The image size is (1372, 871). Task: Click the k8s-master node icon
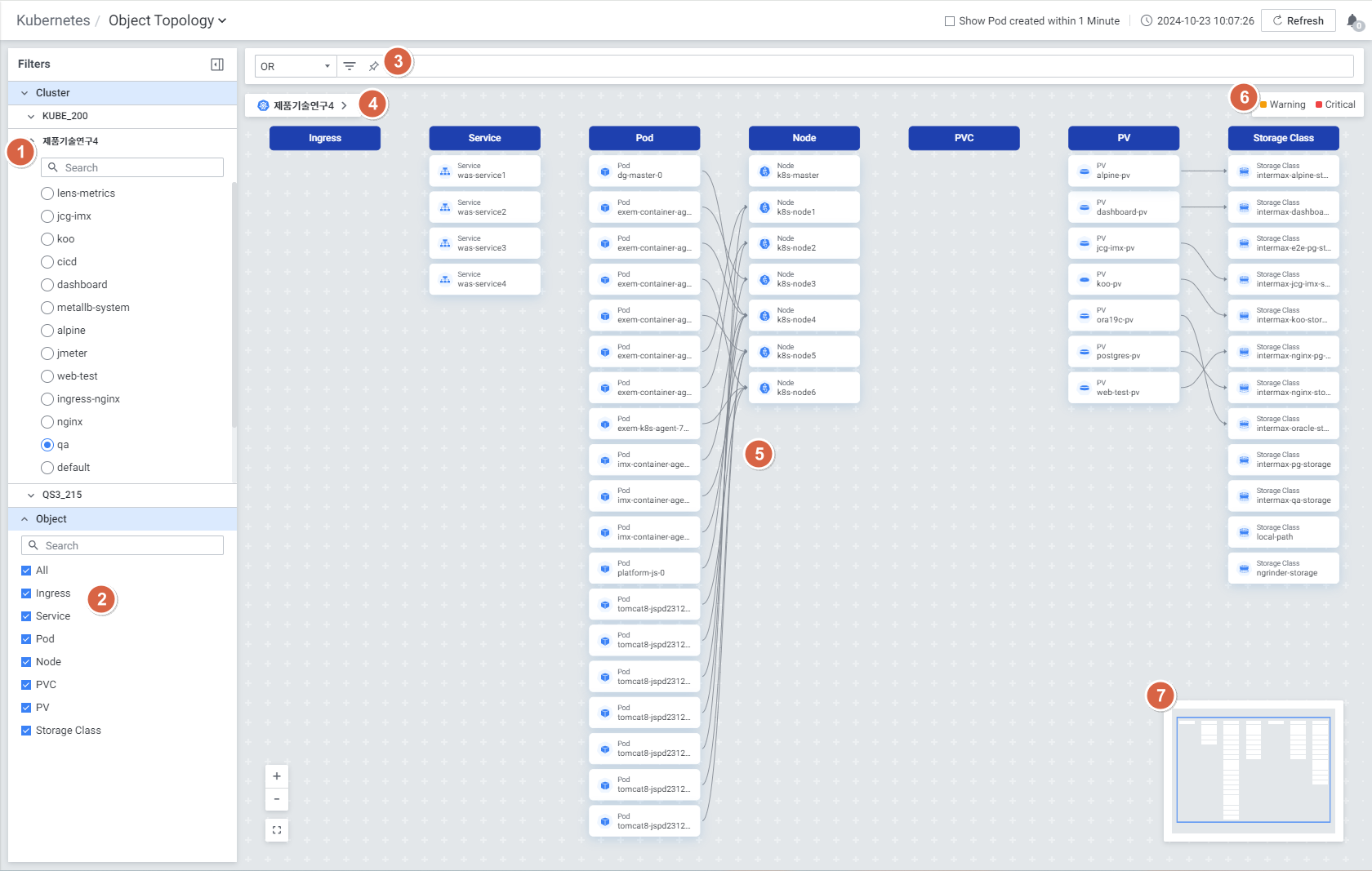click(x=765, y=171)
